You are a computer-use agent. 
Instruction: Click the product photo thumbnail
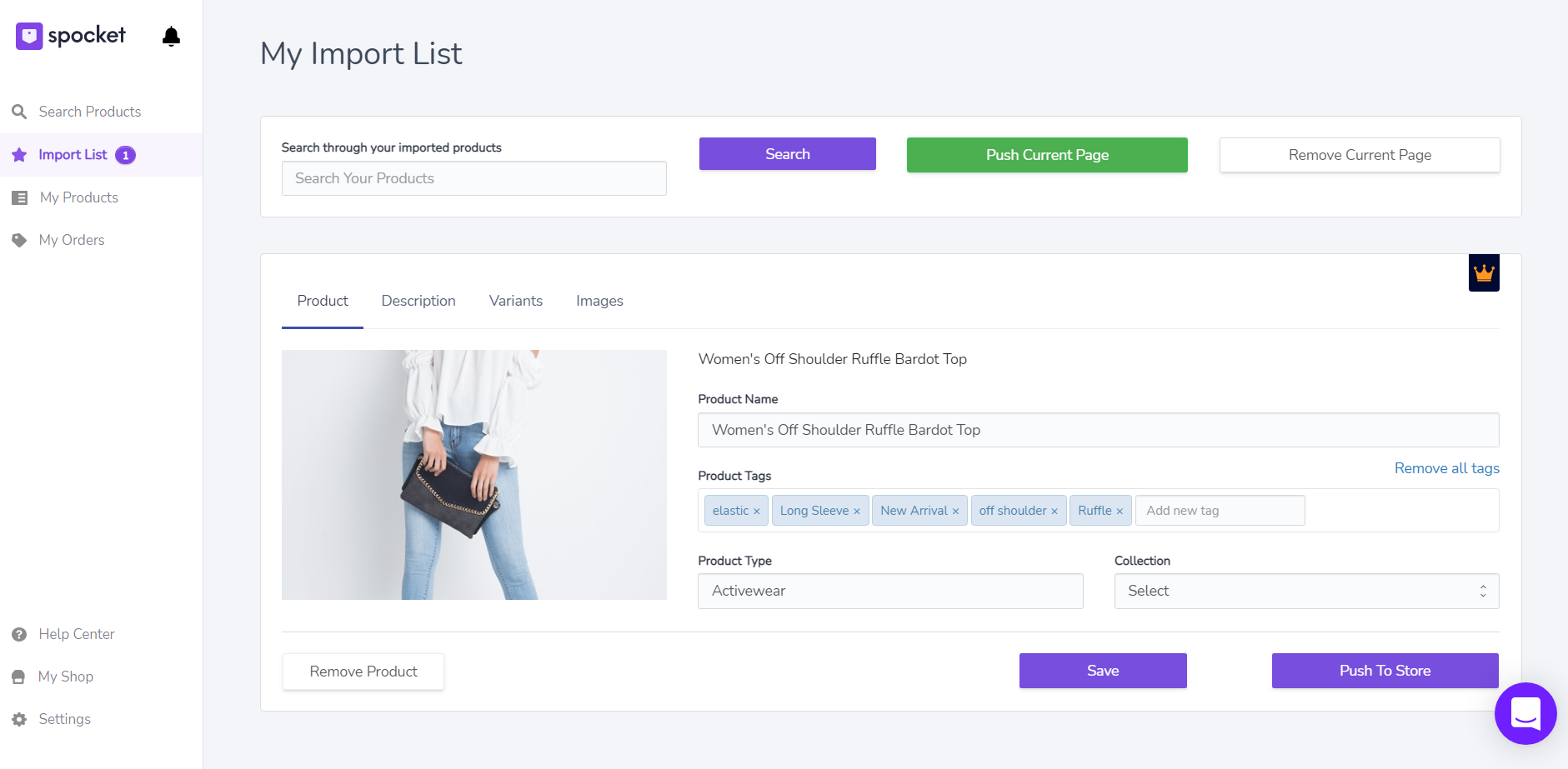[x=474, y=475]
